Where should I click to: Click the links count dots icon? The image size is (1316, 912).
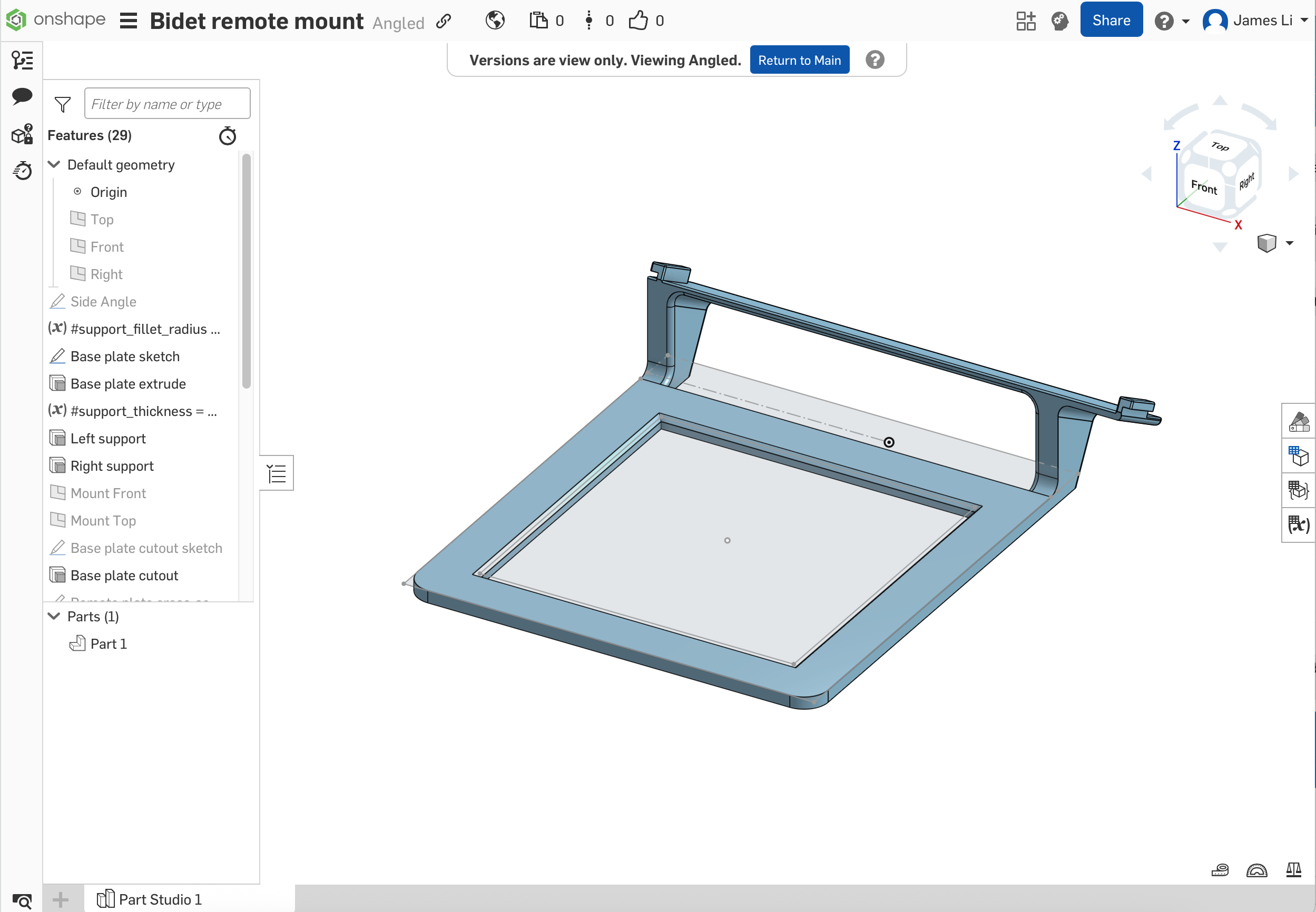pyautogui.click(x=589, y=21)
